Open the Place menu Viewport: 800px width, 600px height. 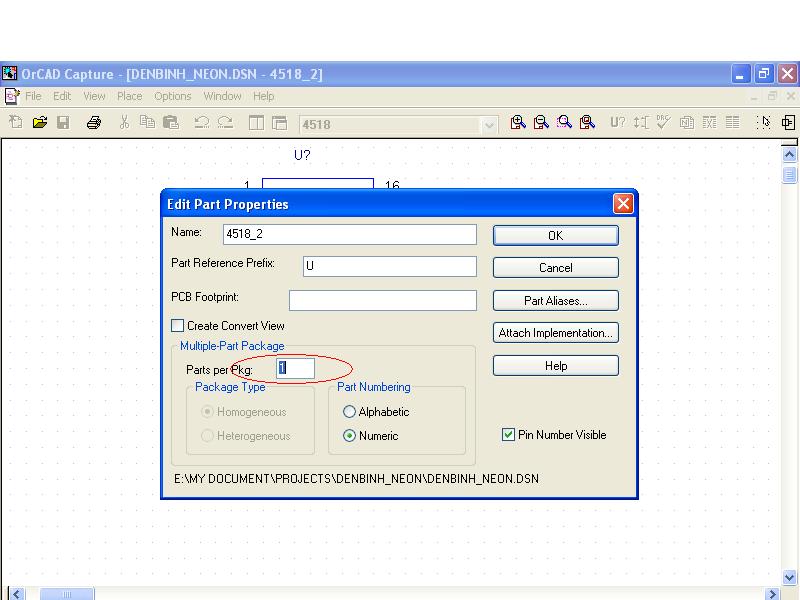pyautogui.click(x=130, y=96)
